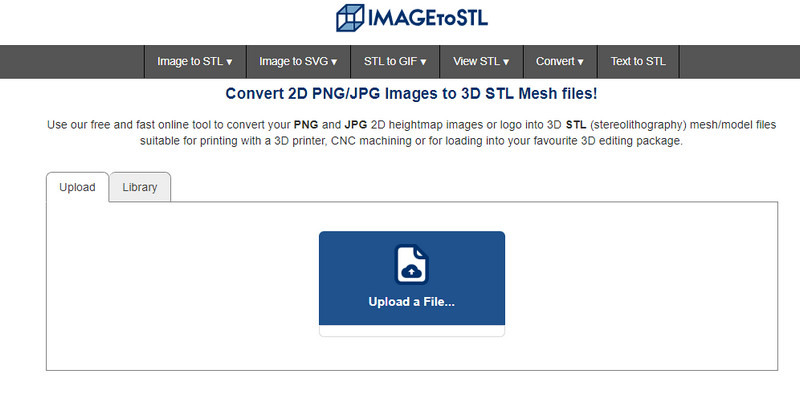The width and height of the screenshot is (800, 395).
Task: Expand the arrow beside Convert
Action: (x=580, y=62)
